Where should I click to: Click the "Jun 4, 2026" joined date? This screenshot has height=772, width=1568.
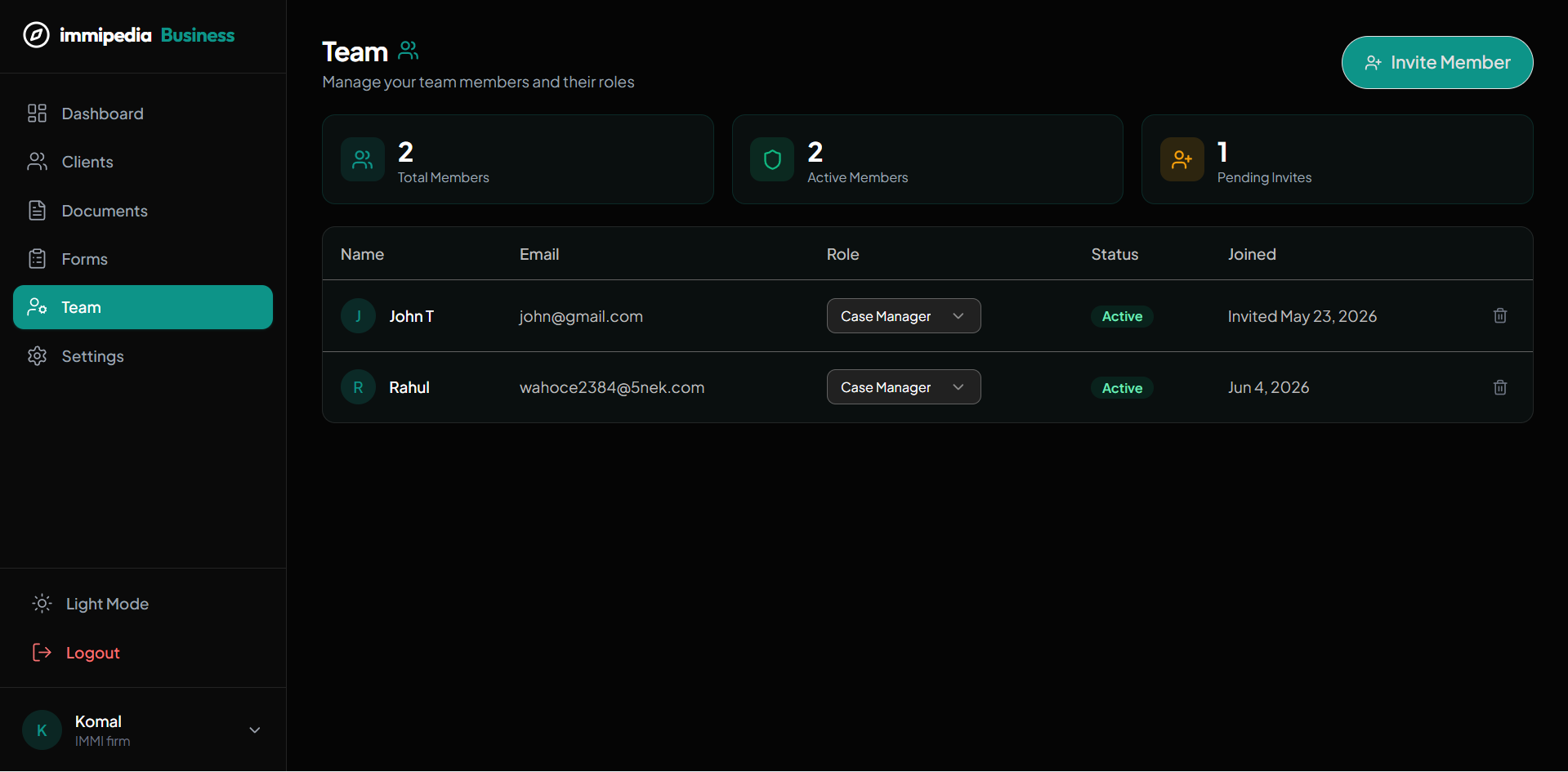1268,387
